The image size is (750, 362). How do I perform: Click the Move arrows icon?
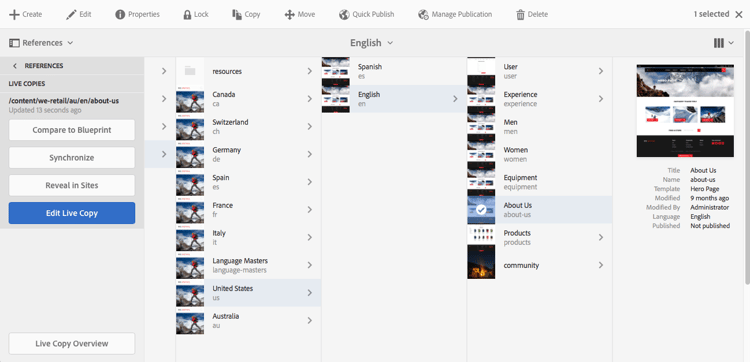289,14
